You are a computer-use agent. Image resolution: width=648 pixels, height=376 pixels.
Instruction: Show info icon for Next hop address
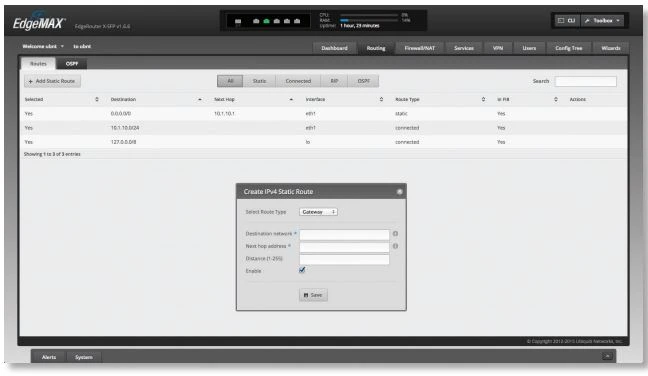point(395,246)
